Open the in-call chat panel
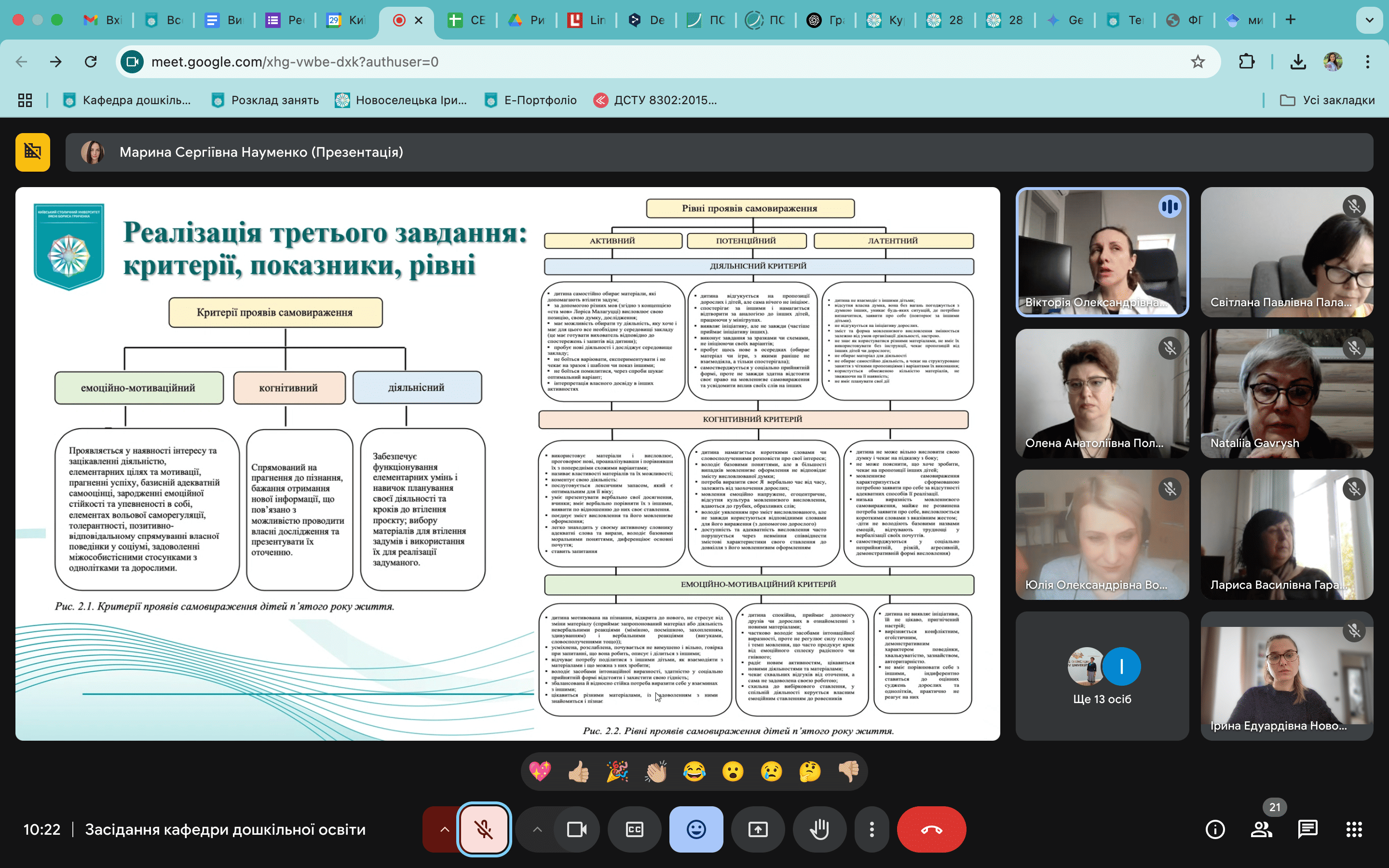 click(x=1307, y=829)
